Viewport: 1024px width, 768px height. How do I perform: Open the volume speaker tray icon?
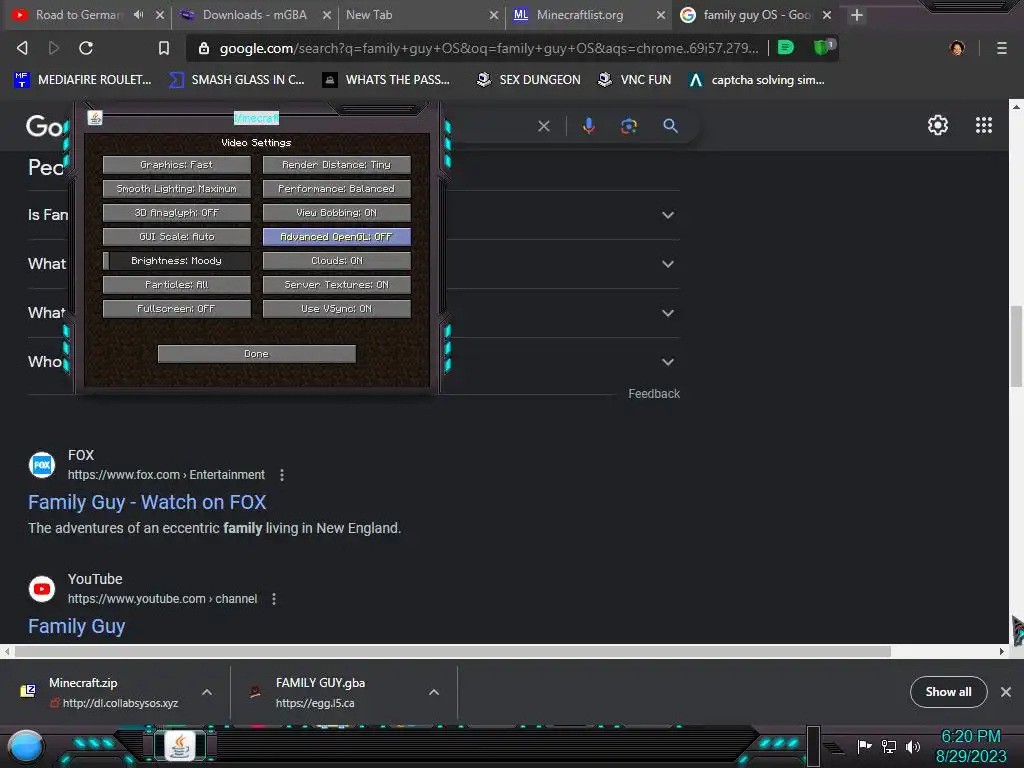912,746
